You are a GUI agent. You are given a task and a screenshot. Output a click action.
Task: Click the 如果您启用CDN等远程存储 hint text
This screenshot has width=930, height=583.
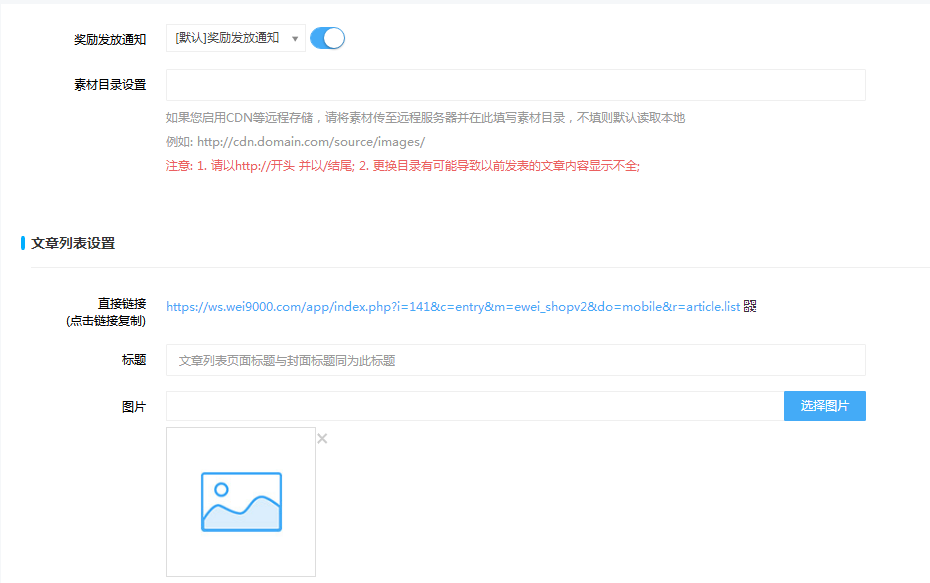pyautogui.click(x=425, y=118)
